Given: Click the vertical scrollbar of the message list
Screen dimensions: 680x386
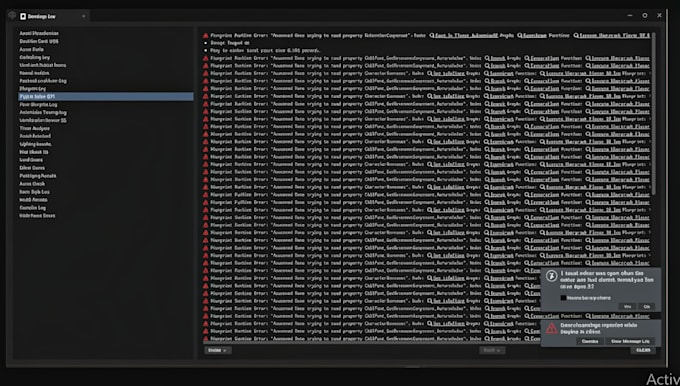Looking at the screenshot, I should point(654,113).
